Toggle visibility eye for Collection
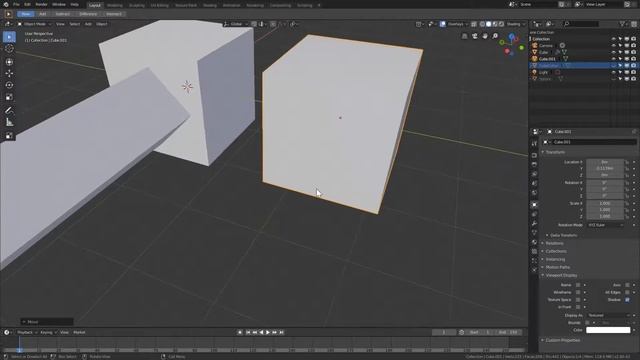The height and width of the screenshot is (360, 640). click(613, 39)
